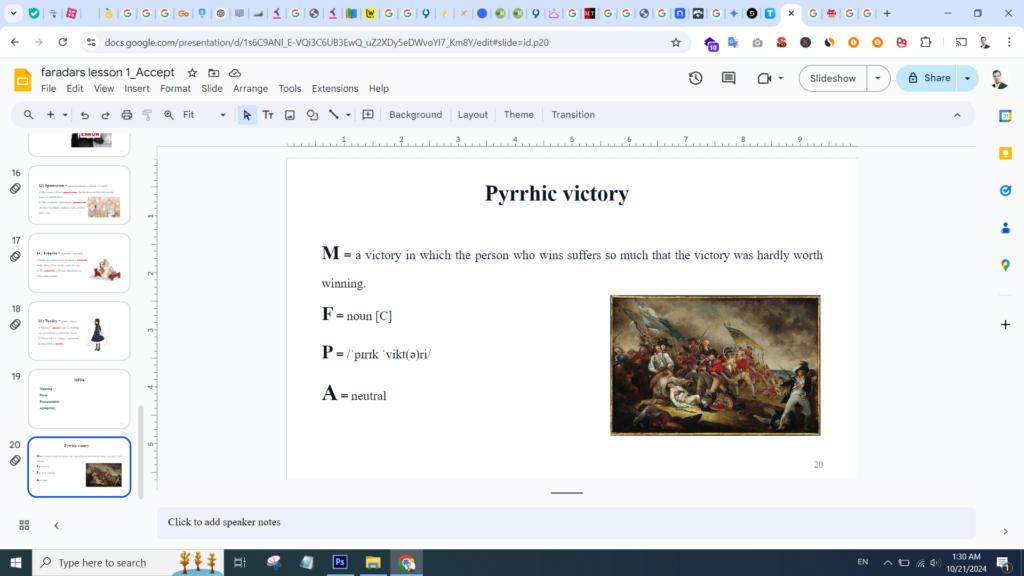Open the Arrange menu

[250, 88]
